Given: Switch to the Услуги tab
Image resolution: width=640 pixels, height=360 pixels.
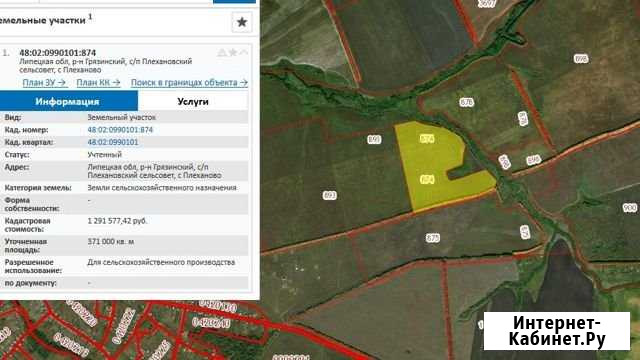Looking at the screenshot, I should tap(193, 101).
